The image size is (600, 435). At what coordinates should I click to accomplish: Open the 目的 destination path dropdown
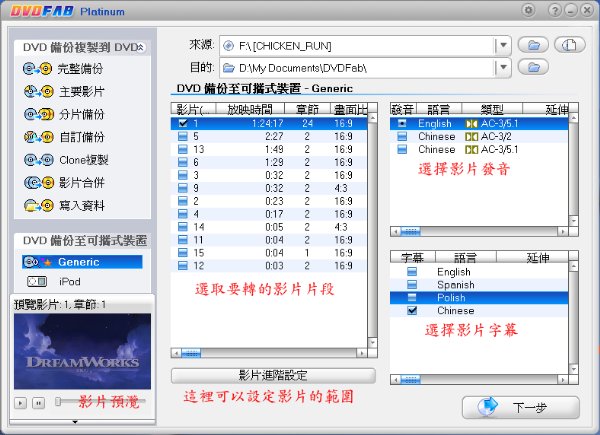tap(502, 68)
